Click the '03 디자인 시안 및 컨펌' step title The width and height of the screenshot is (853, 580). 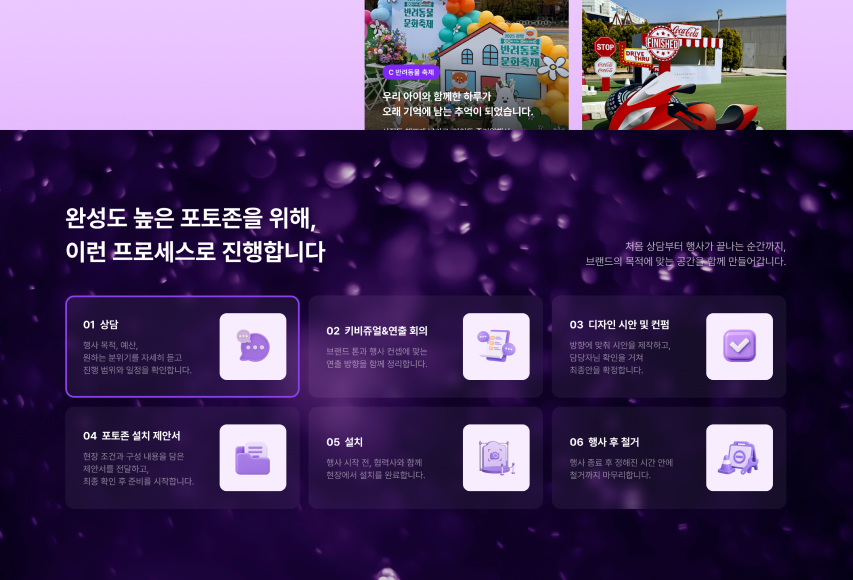pyautogui.click(x=620, y=324)
